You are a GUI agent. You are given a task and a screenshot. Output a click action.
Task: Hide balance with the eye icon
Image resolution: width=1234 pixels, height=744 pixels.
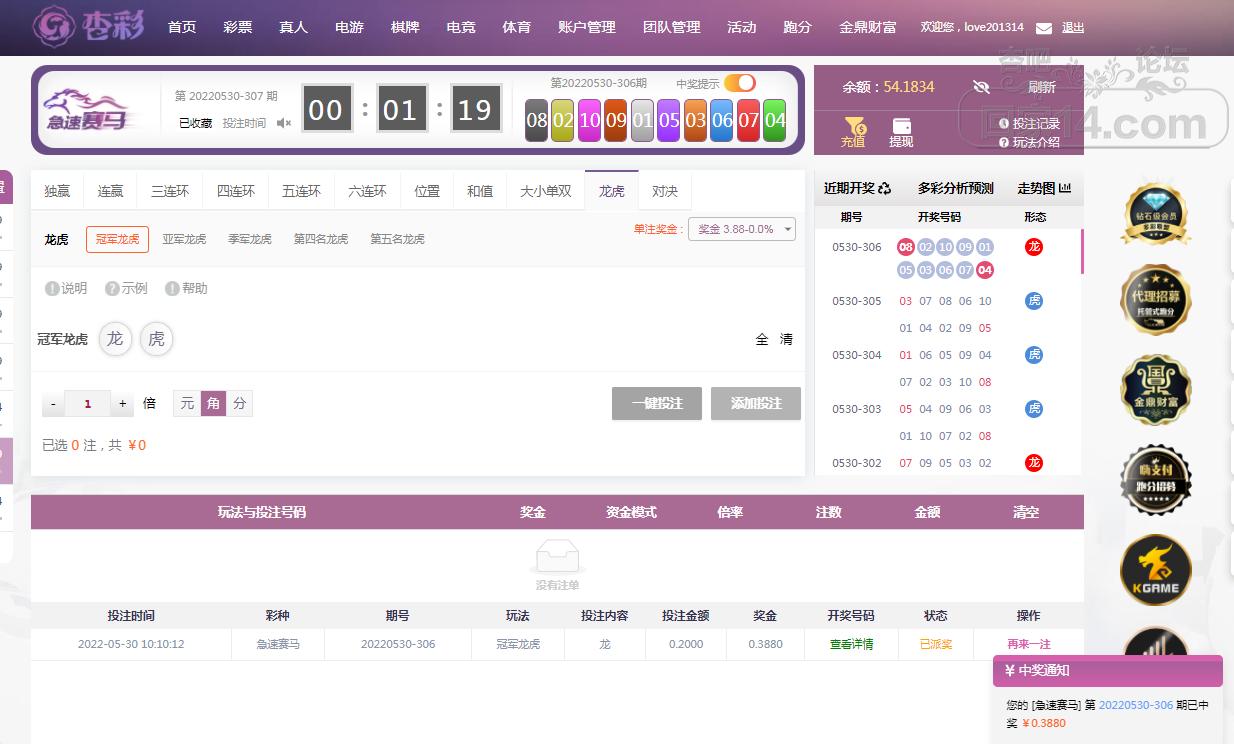click(x=981, y=87)
